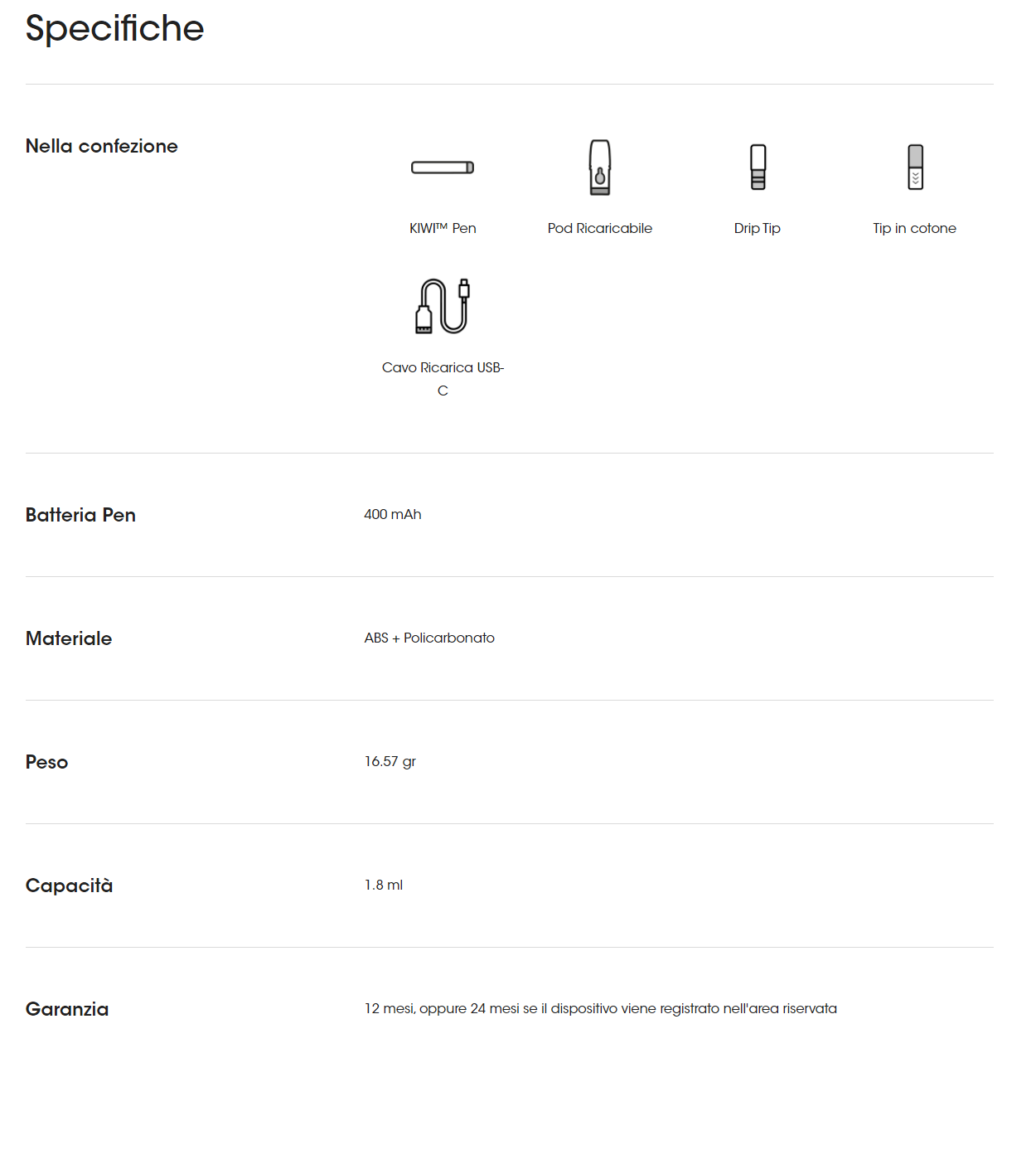Click the Batteria Pen row label
Screen dimensions: 1036x1150
pos(80,515)
